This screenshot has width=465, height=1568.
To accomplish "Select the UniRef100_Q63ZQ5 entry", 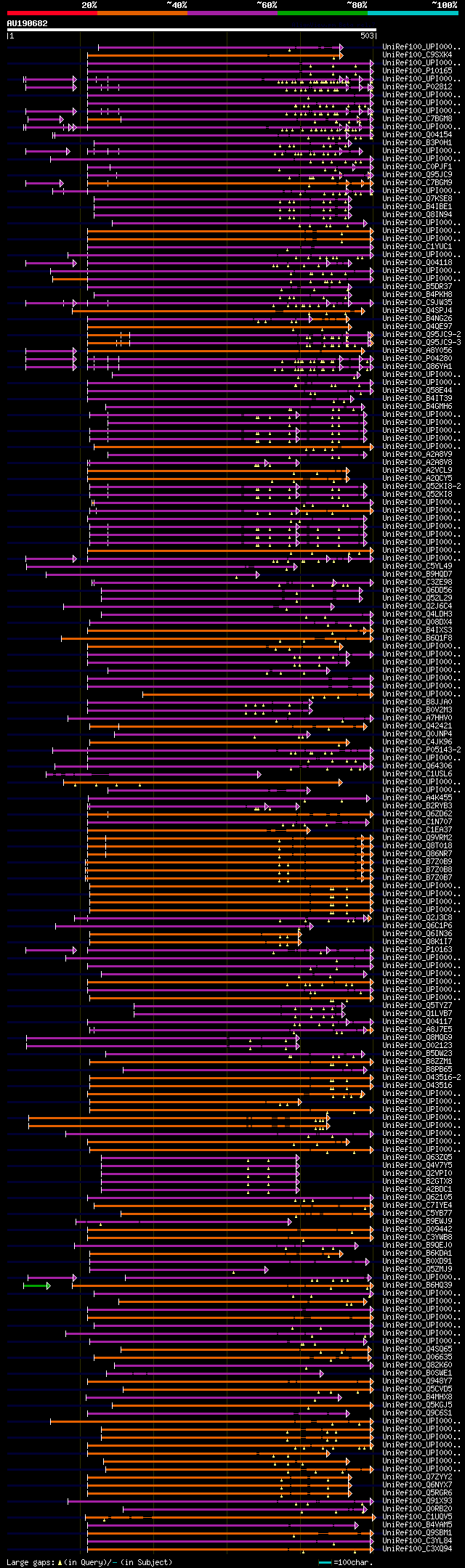I will 417,1157.
